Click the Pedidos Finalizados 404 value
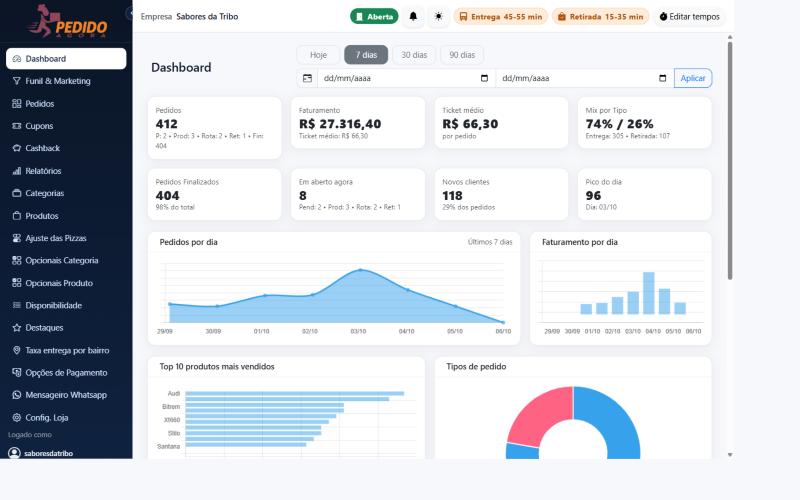800x500 pixels. [x=167, y=195]
